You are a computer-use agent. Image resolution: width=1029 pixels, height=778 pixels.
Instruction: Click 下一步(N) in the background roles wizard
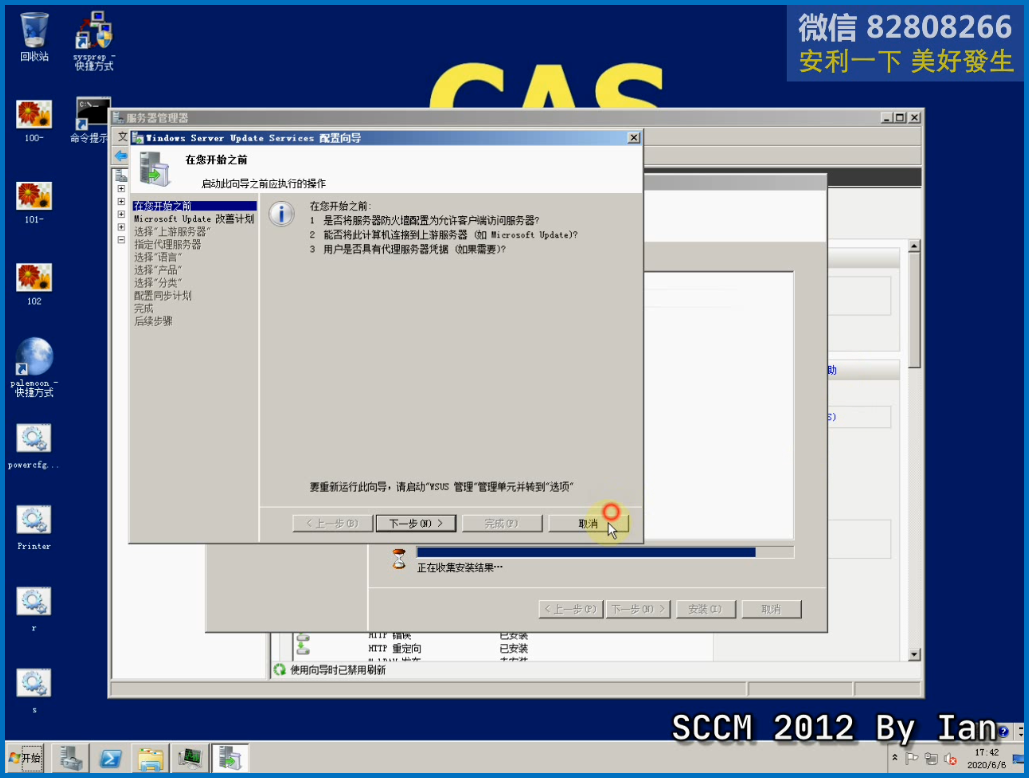[x=638, y=609]
